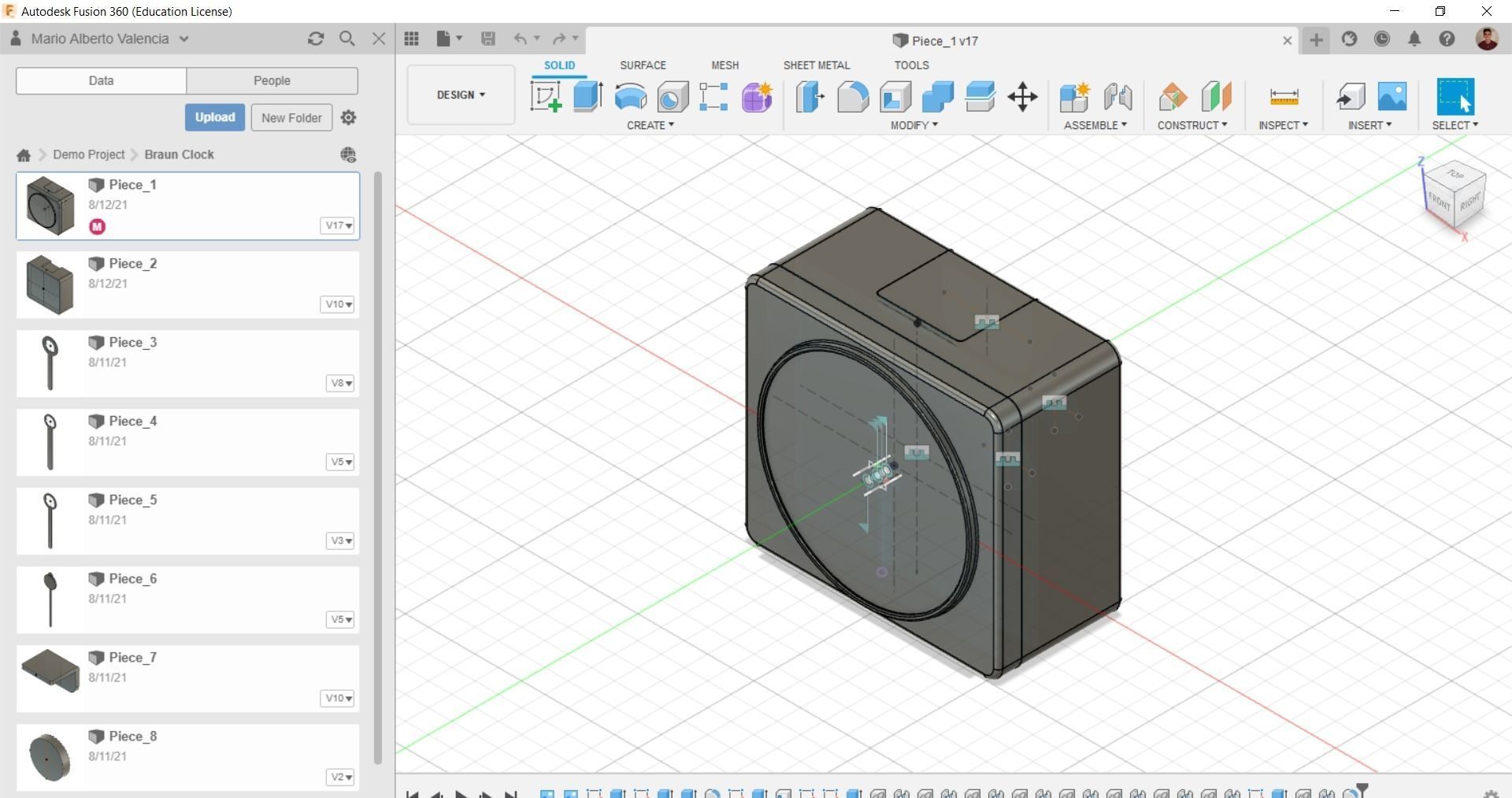Screen dimensions: 1512x798
Task: Click the user profile avatar
Action: pos(1487,39)
